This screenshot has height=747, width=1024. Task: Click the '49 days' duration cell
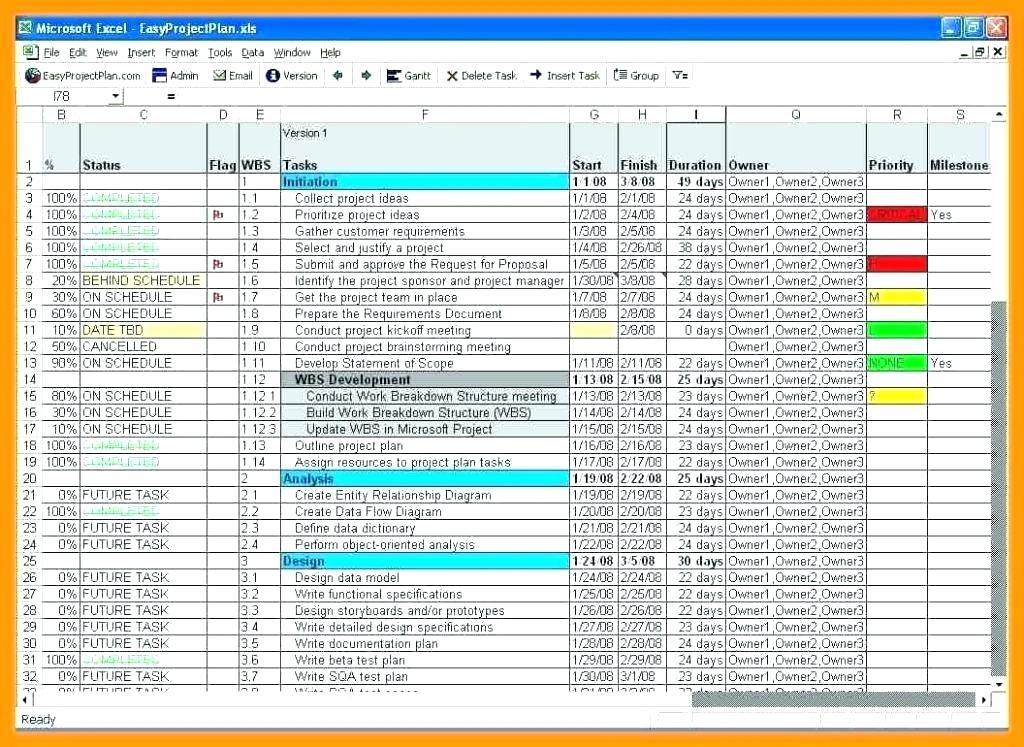point(696,182)
